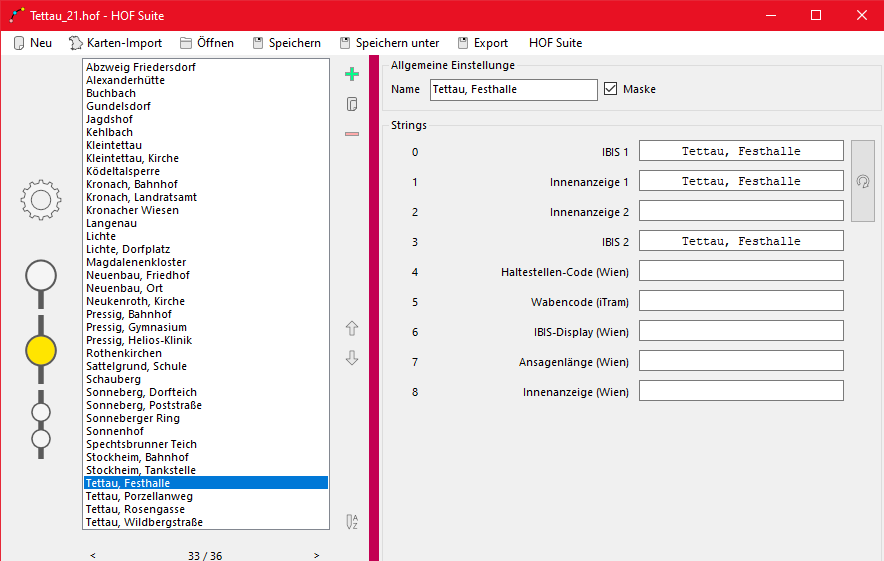The height and width of the screenshot is (561, 884).
Task: Toggle the Maske checkbox
Action: click(x=611, y=89)
